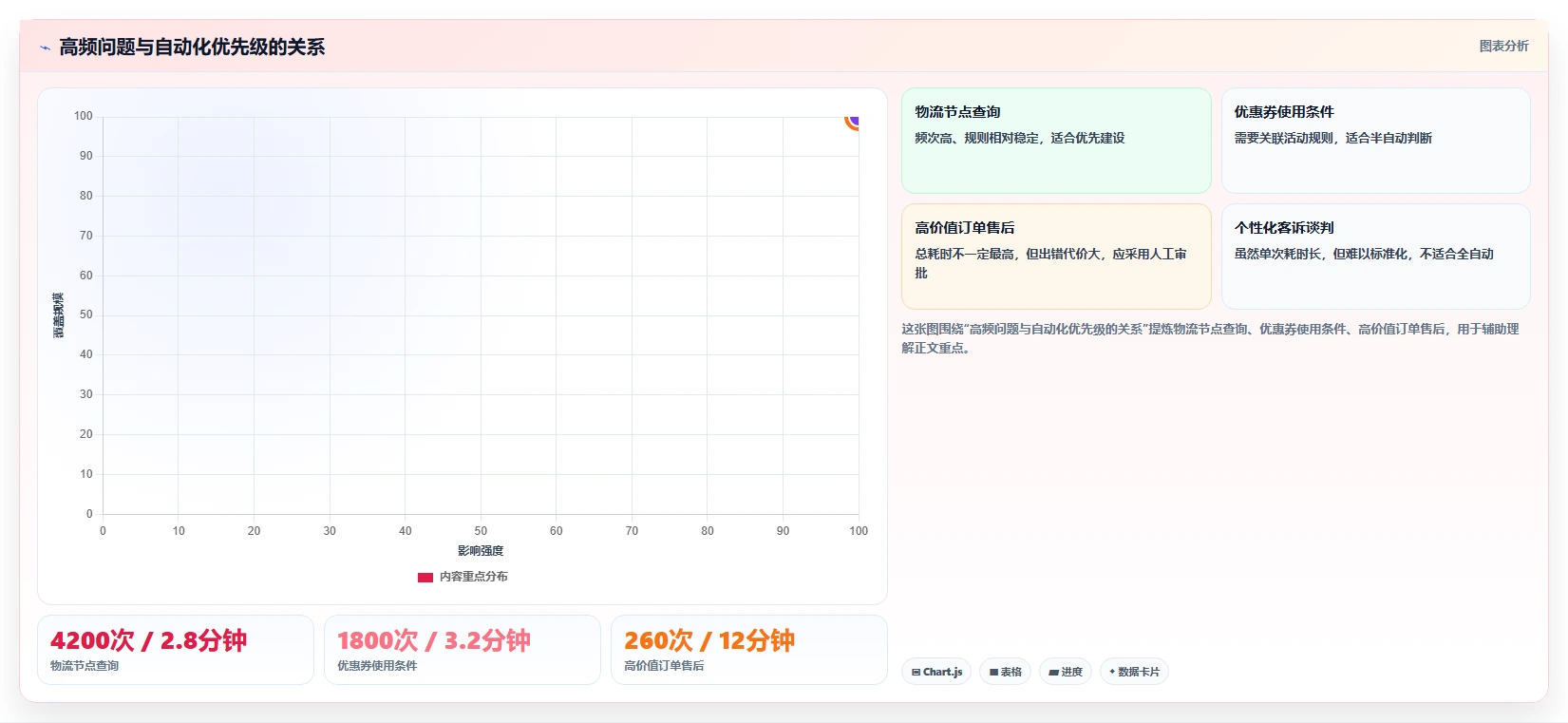Viewport: 1568px width, 723px height.
Task: Select the 数据卡片 tag
Action: coord(1134,672)
